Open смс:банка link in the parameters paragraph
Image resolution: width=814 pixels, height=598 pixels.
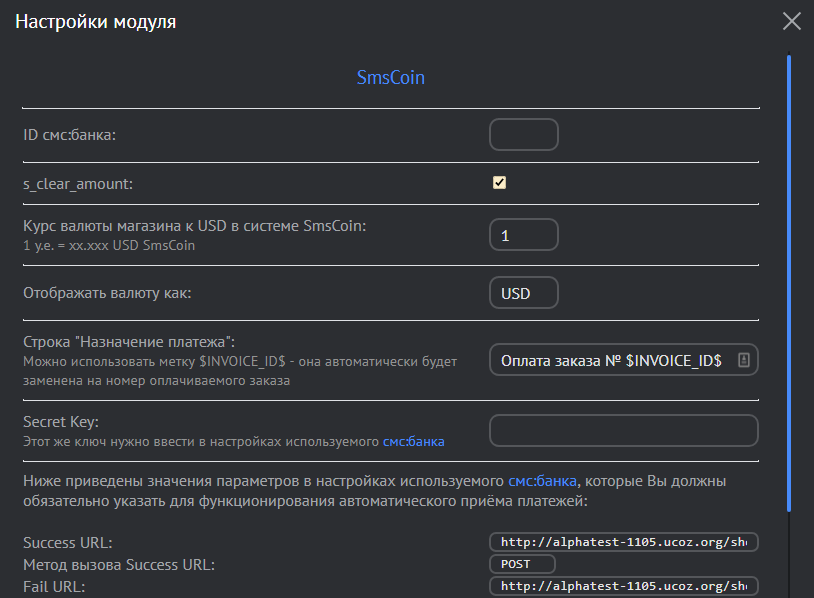click(542, 481)
